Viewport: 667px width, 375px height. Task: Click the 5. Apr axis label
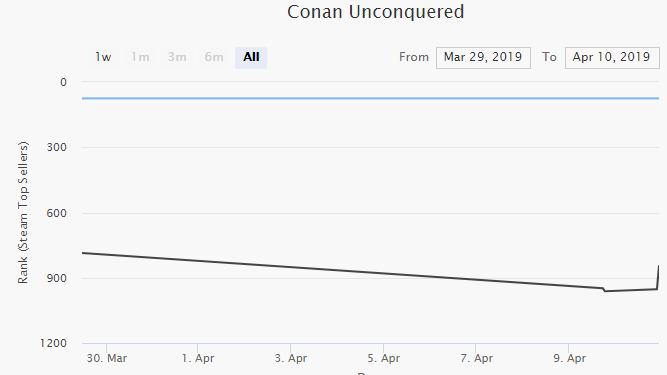384,358
